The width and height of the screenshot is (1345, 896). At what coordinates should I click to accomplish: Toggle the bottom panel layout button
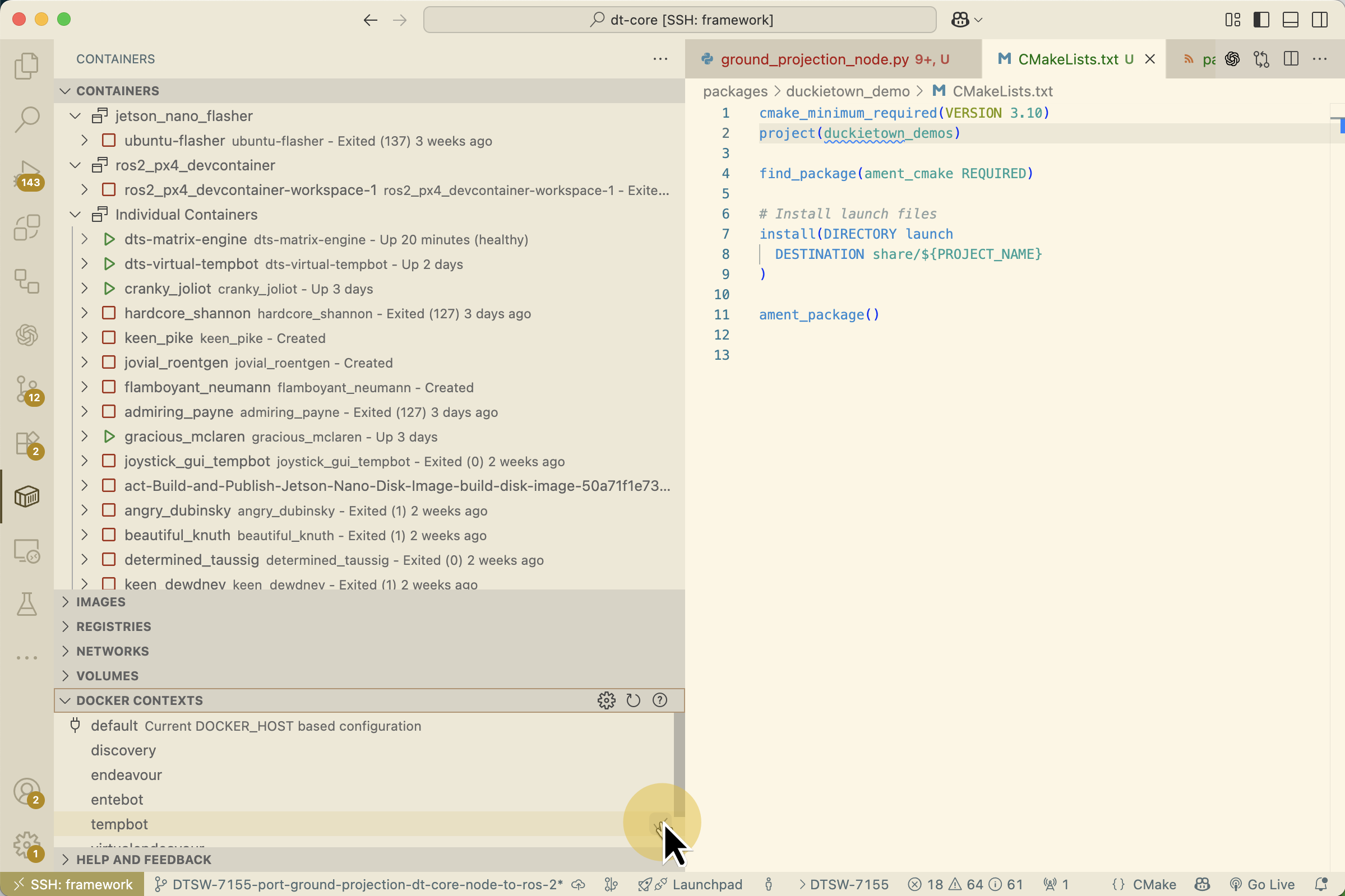[x=1290, y=20]
